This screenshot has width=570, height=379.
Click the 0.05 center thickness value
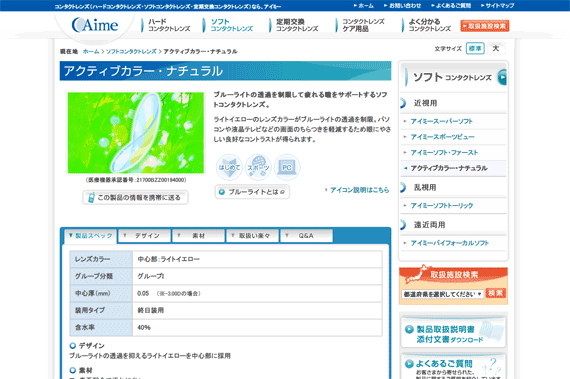(143, 293)
